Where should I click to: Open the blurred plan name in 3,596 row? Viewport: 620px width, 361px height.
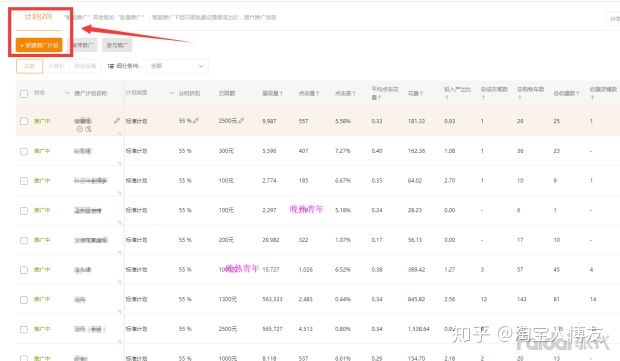click(83, 151)
